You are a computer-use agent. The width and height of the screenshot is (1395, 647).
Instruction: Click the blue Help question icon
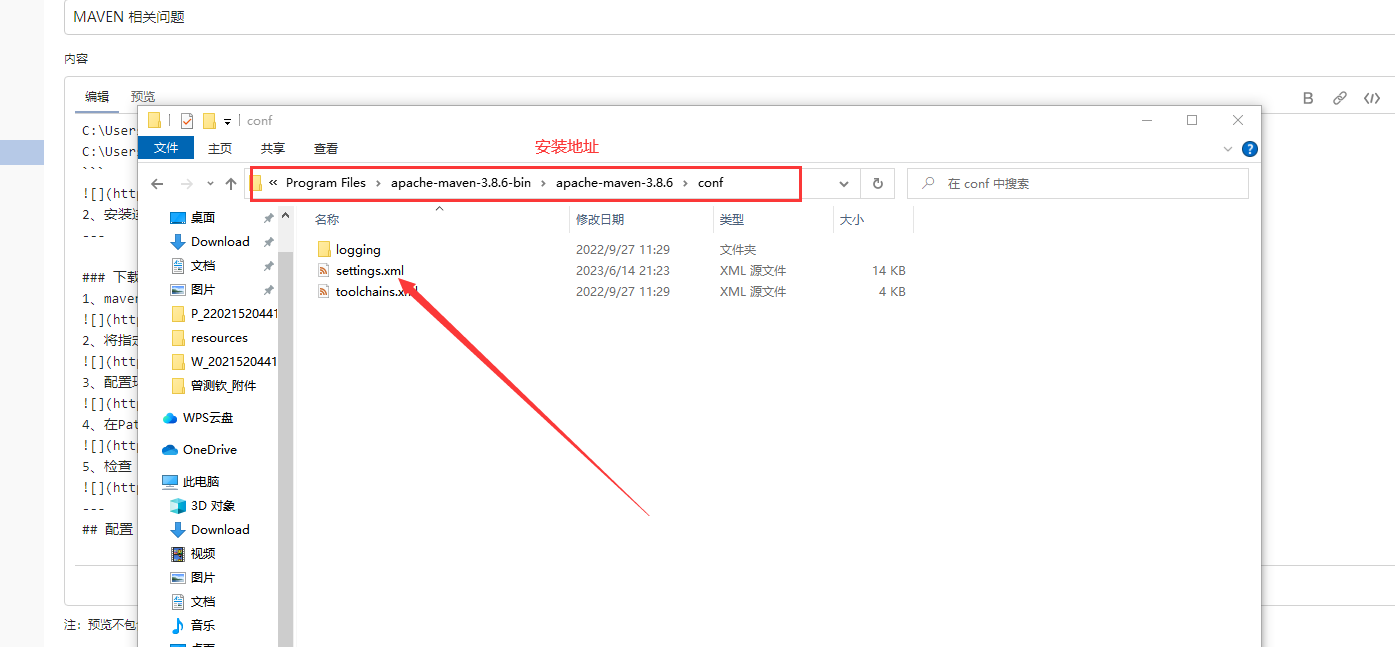coord(1249,149)
